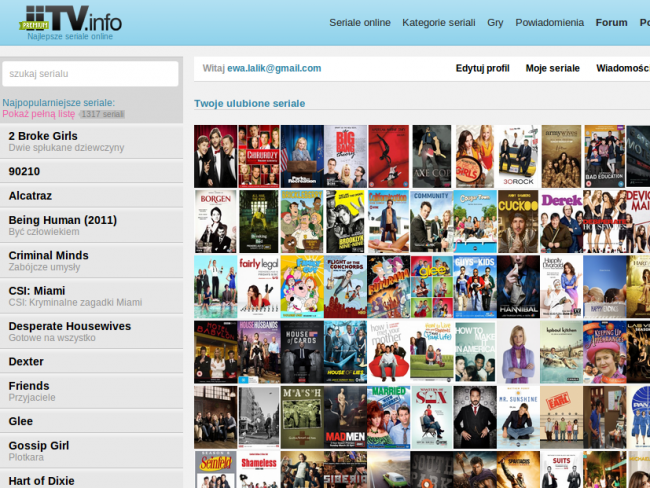Open the Guys with Kids poster
Image resolution: width=650 pixels, height=488 pixels.
tap(475, 287)
